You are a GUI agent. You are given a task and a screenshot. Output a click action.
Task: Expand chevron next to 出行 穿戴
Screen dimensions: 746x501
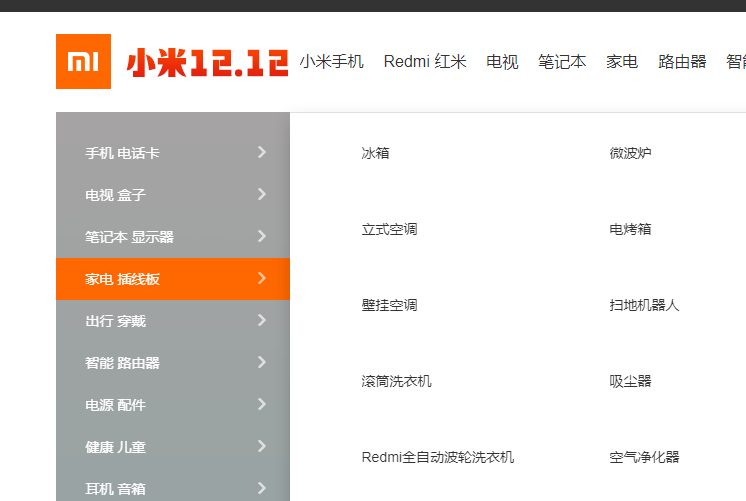pyautogui.click(x=262, y=320)
